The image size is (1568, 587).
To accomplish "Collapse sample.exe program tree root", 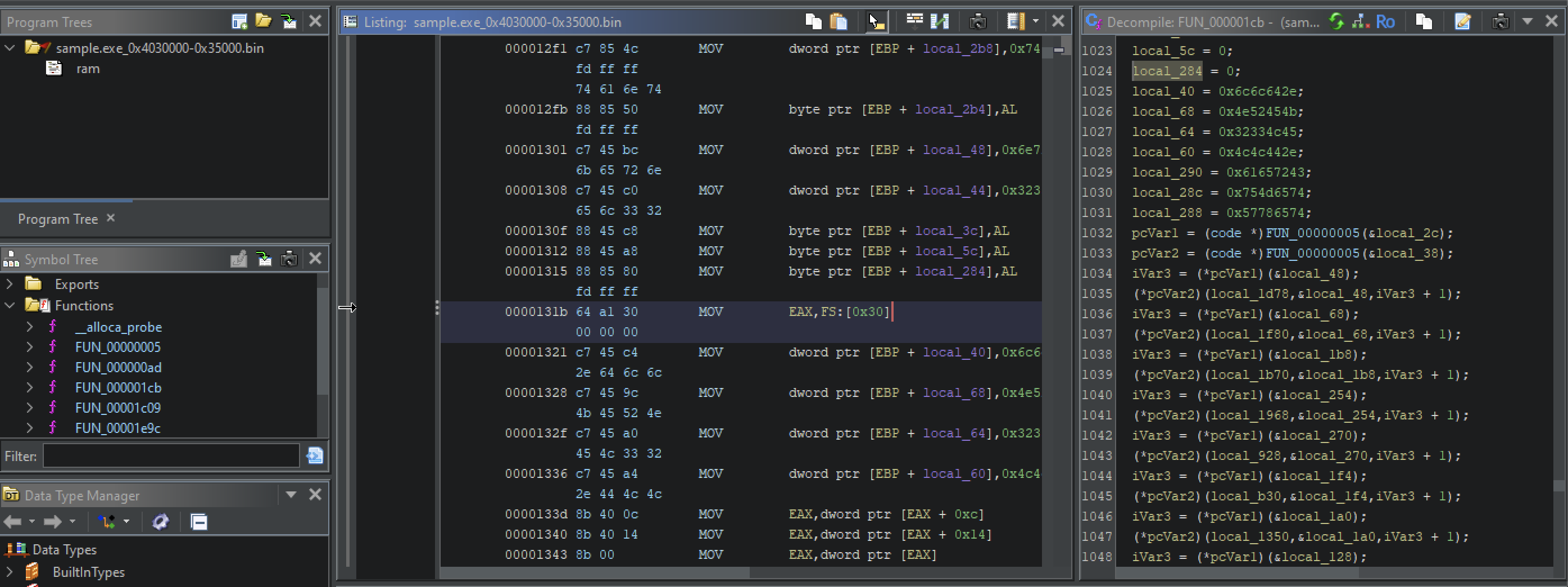I will click(x=10, y=47).
